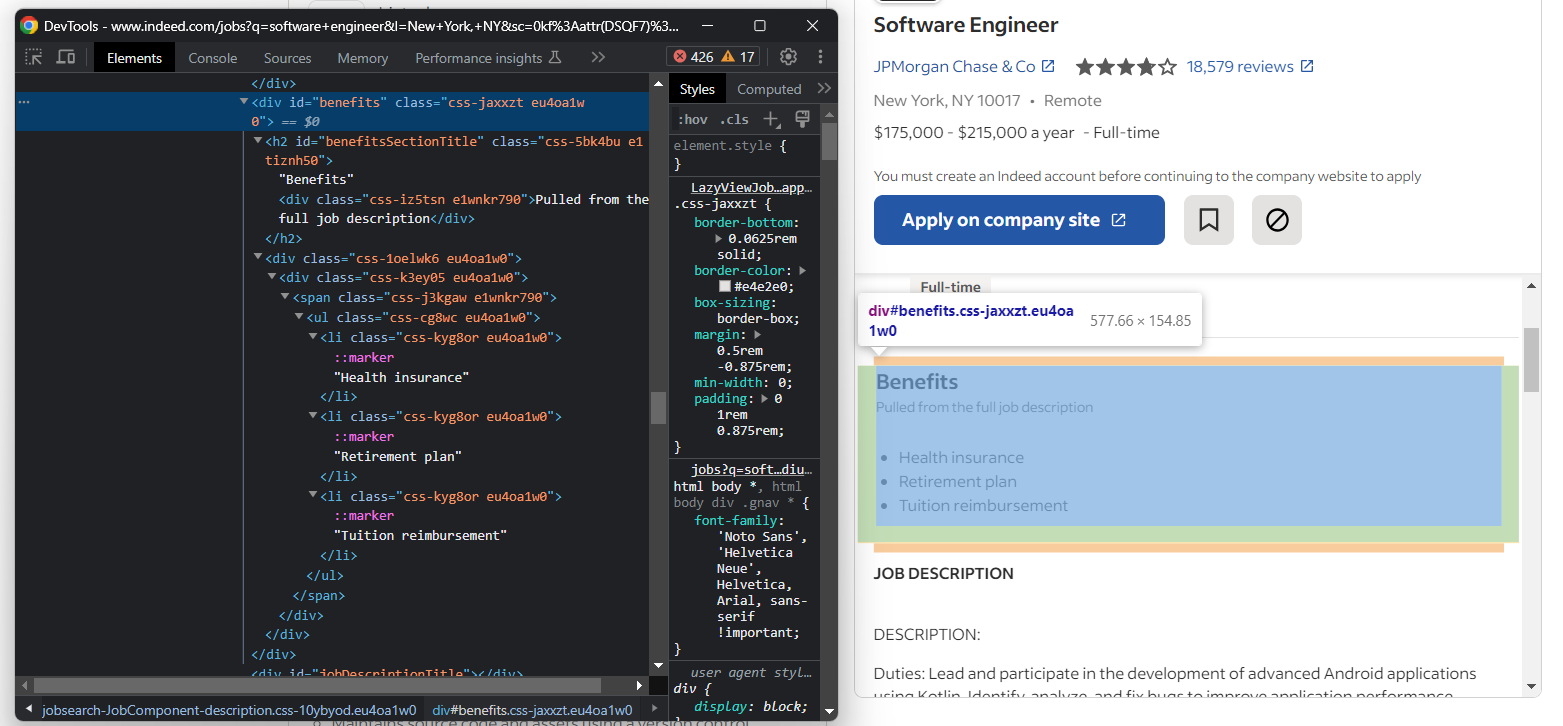Toggle the :hov element state panel
The height and width of the screenshot is (726, 1563).
[x=692, y=120]
